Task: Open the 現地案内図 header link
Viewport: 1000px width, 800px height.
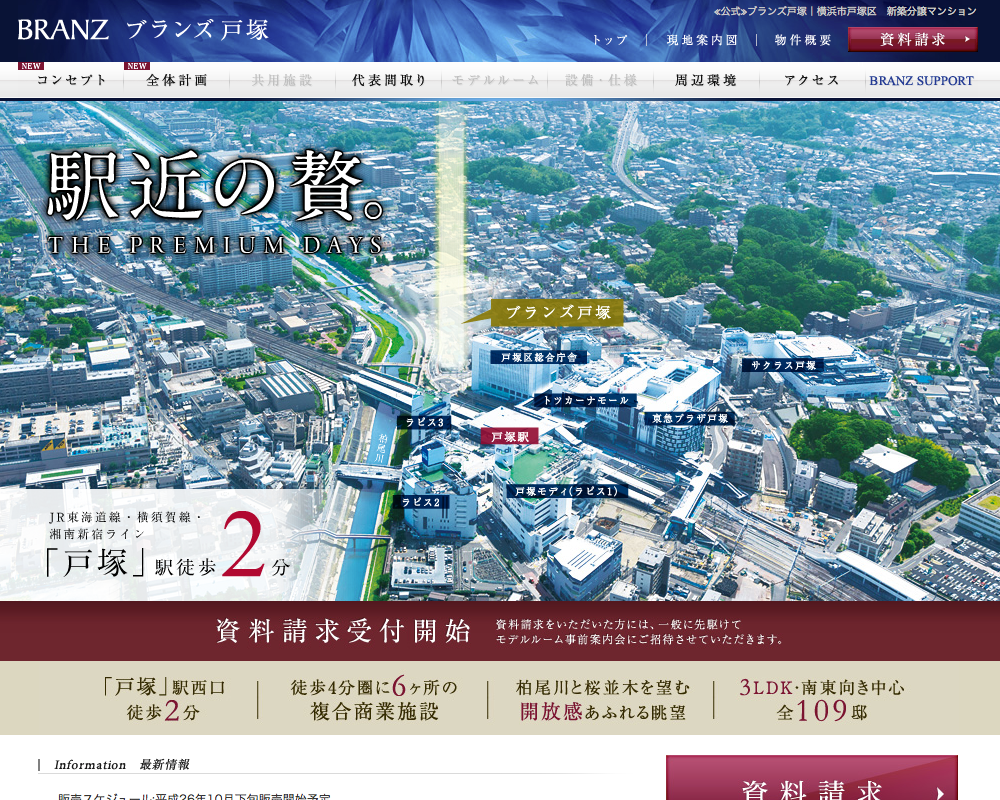Action: (702, 40)
